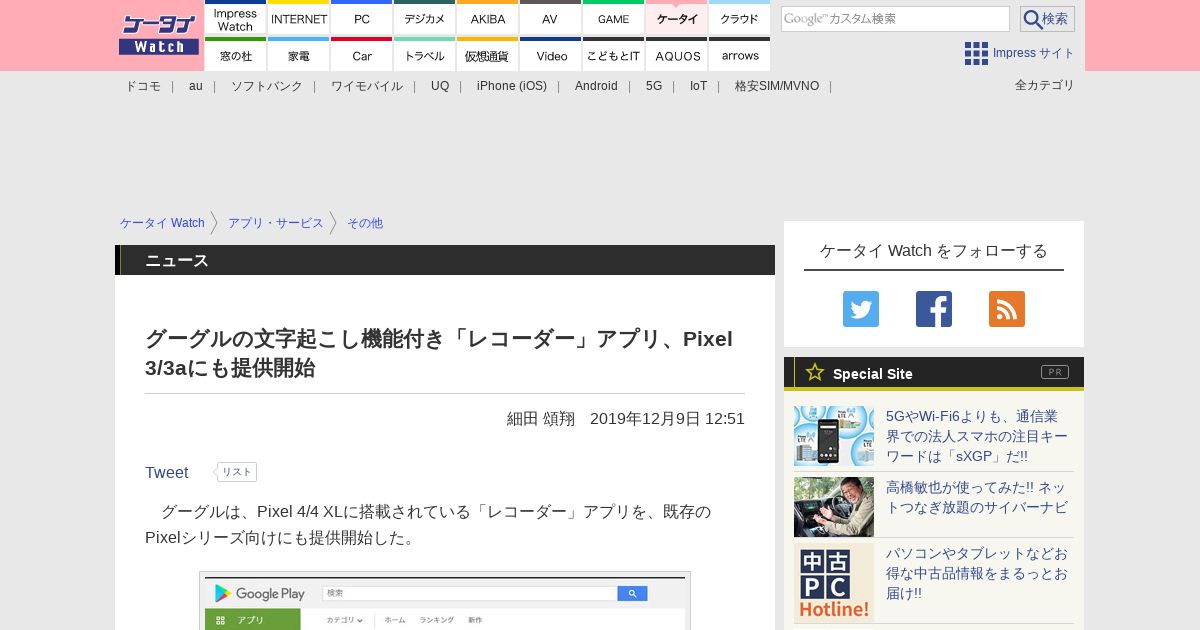Click the PR badge in Special Site
Screen dimensions: 1200x630
click(1055, 372)
